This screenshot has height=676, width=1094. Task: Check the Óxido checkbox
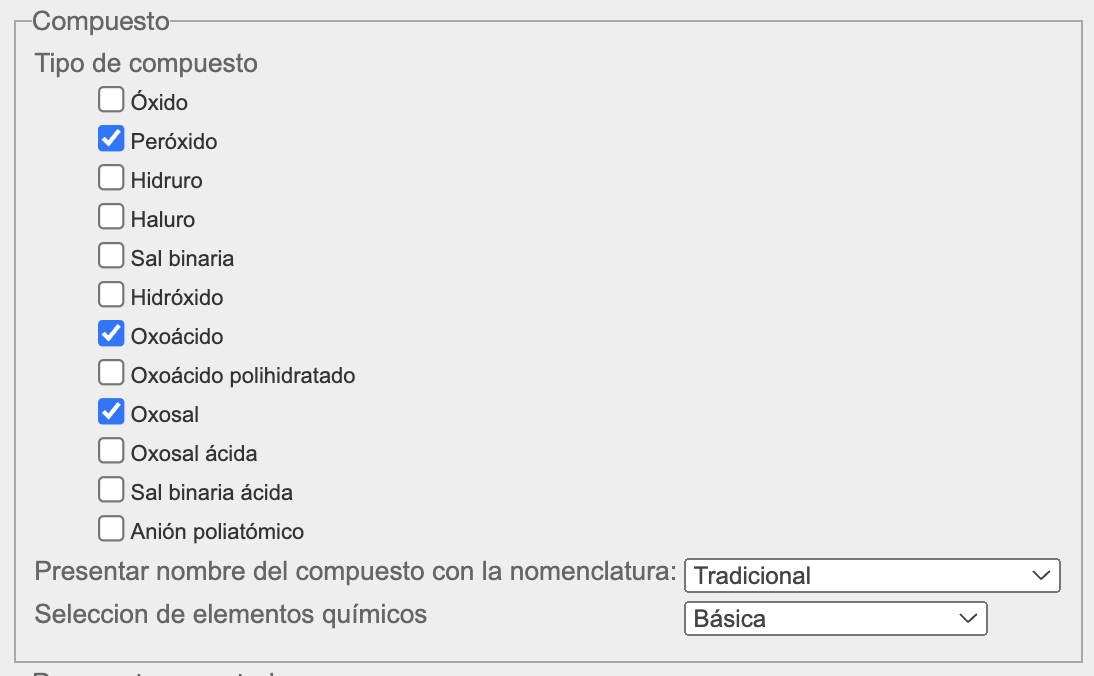click(111, 100)
